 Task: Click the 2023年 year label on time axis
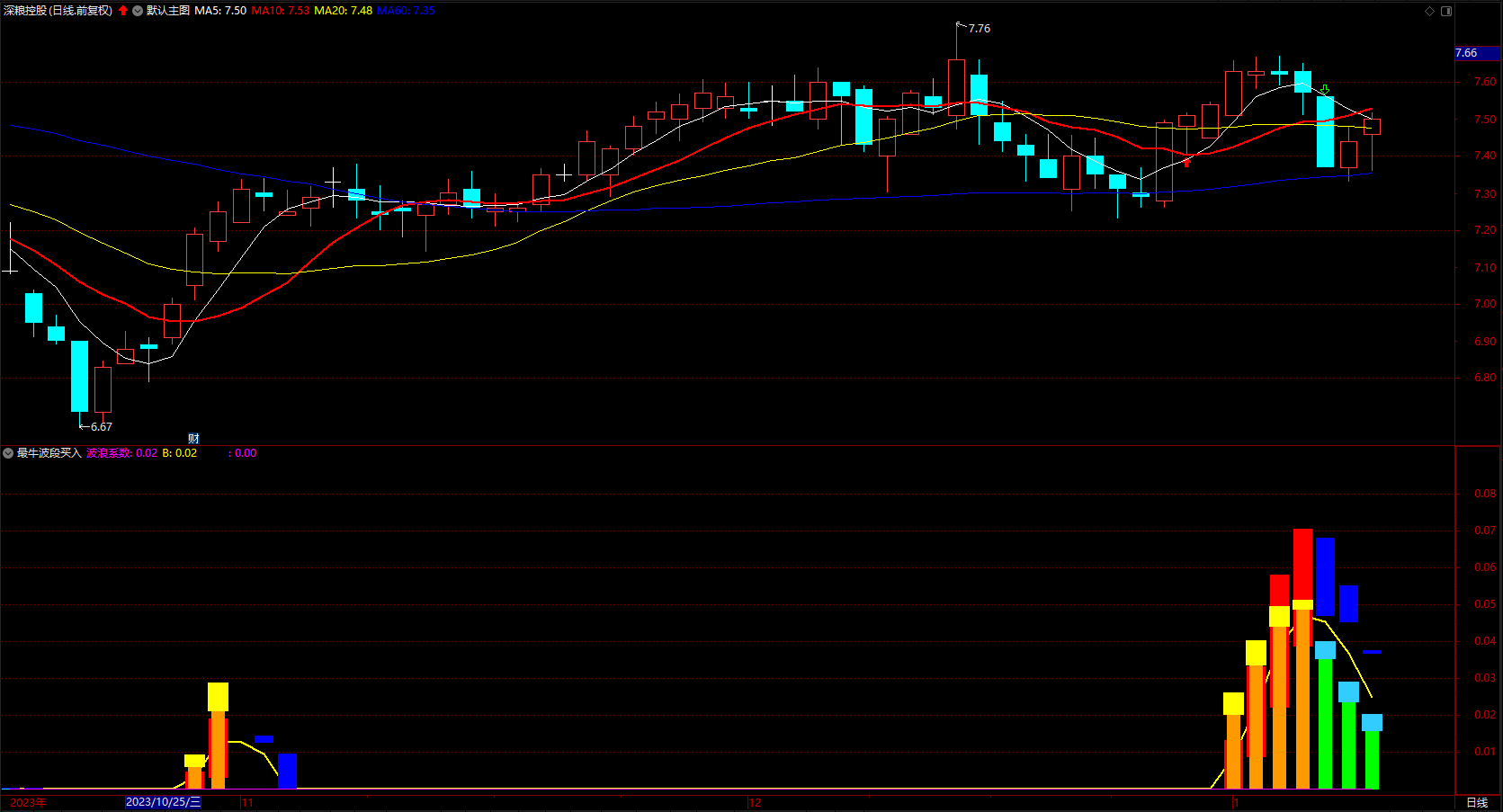28,802
